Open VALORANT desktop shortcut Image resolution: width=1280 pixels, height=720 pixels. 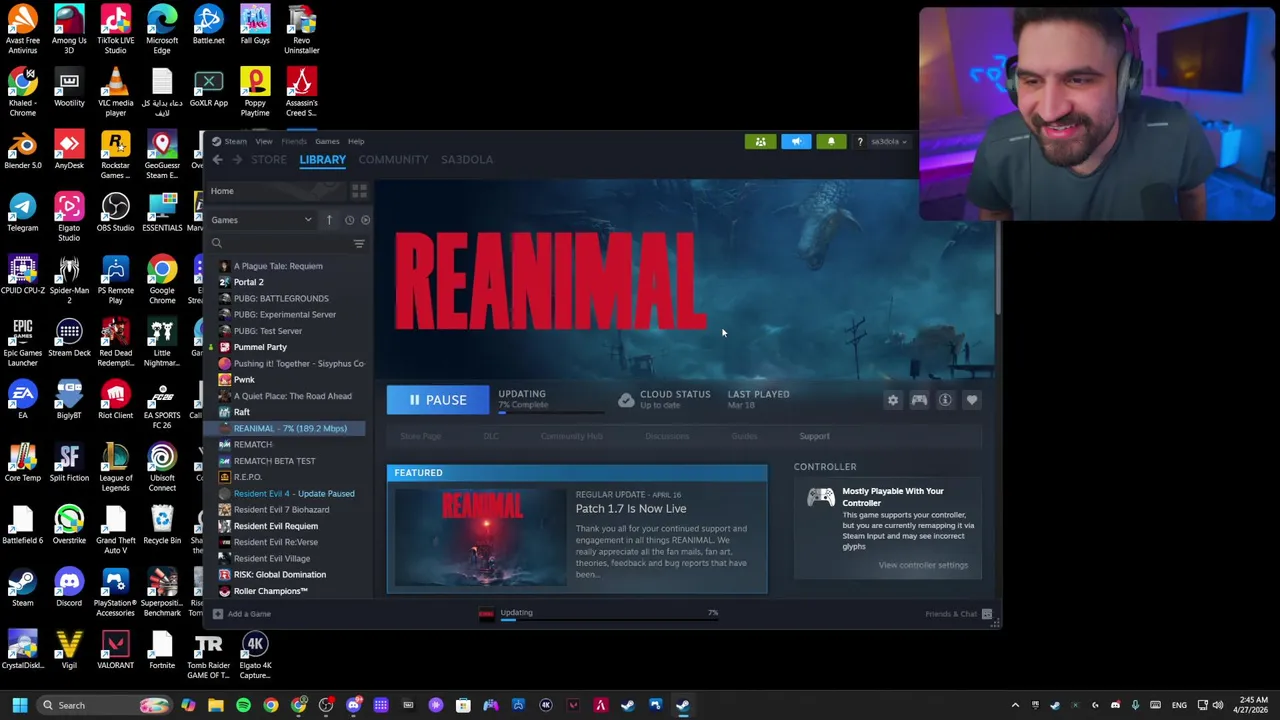115,651
